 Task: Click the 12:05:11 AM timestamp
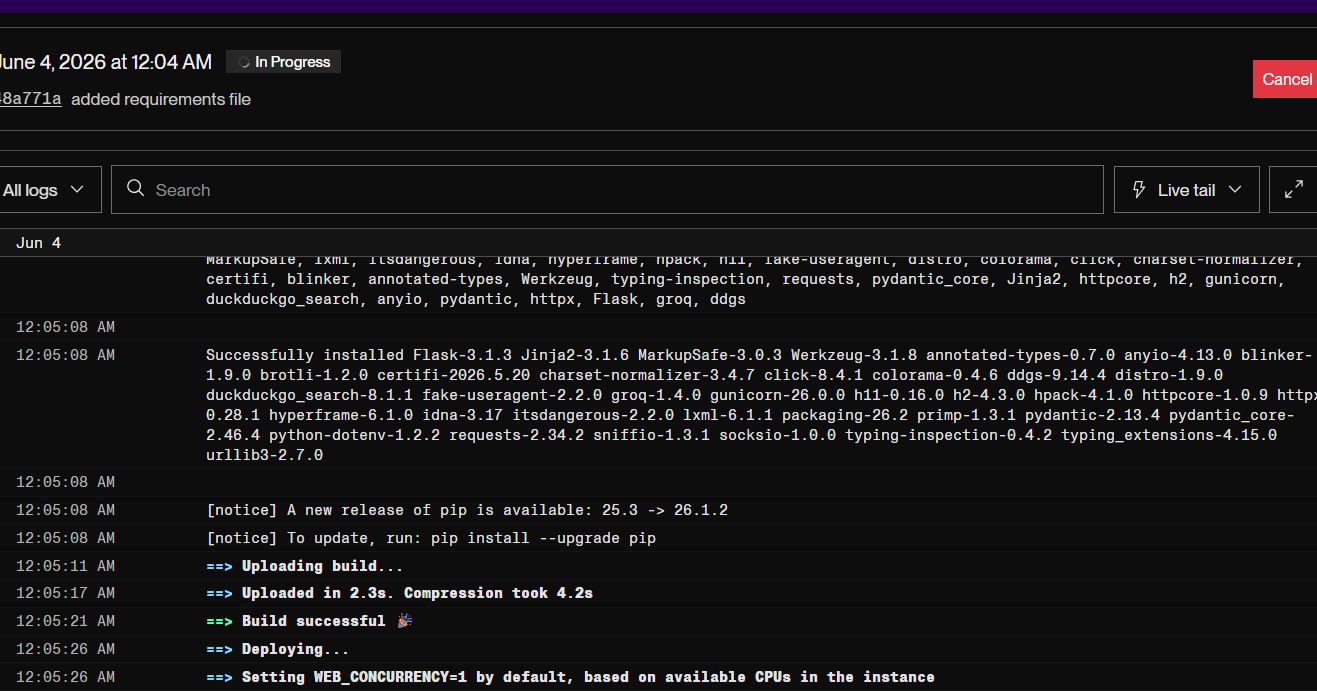pyautogui.click(x=65, y=566)
